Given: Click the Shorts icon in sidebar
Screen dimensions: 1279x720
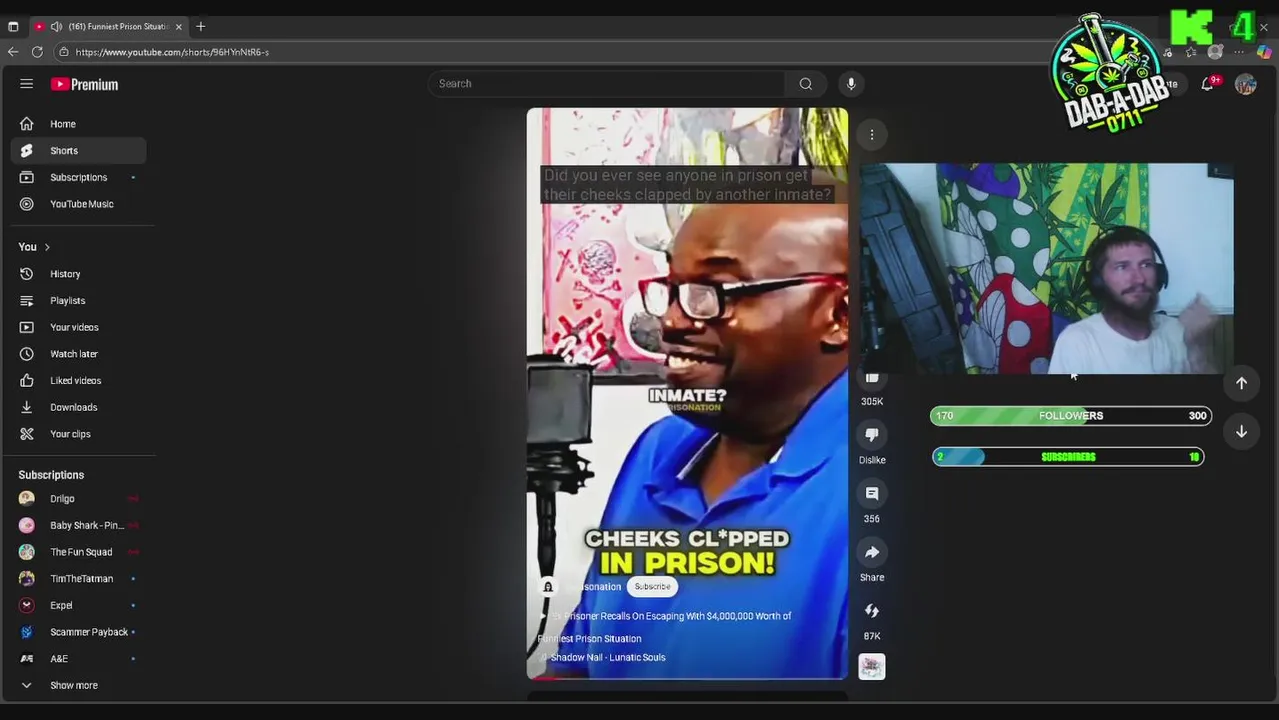Looking at the screenshot, I should [x=27, y=151].
